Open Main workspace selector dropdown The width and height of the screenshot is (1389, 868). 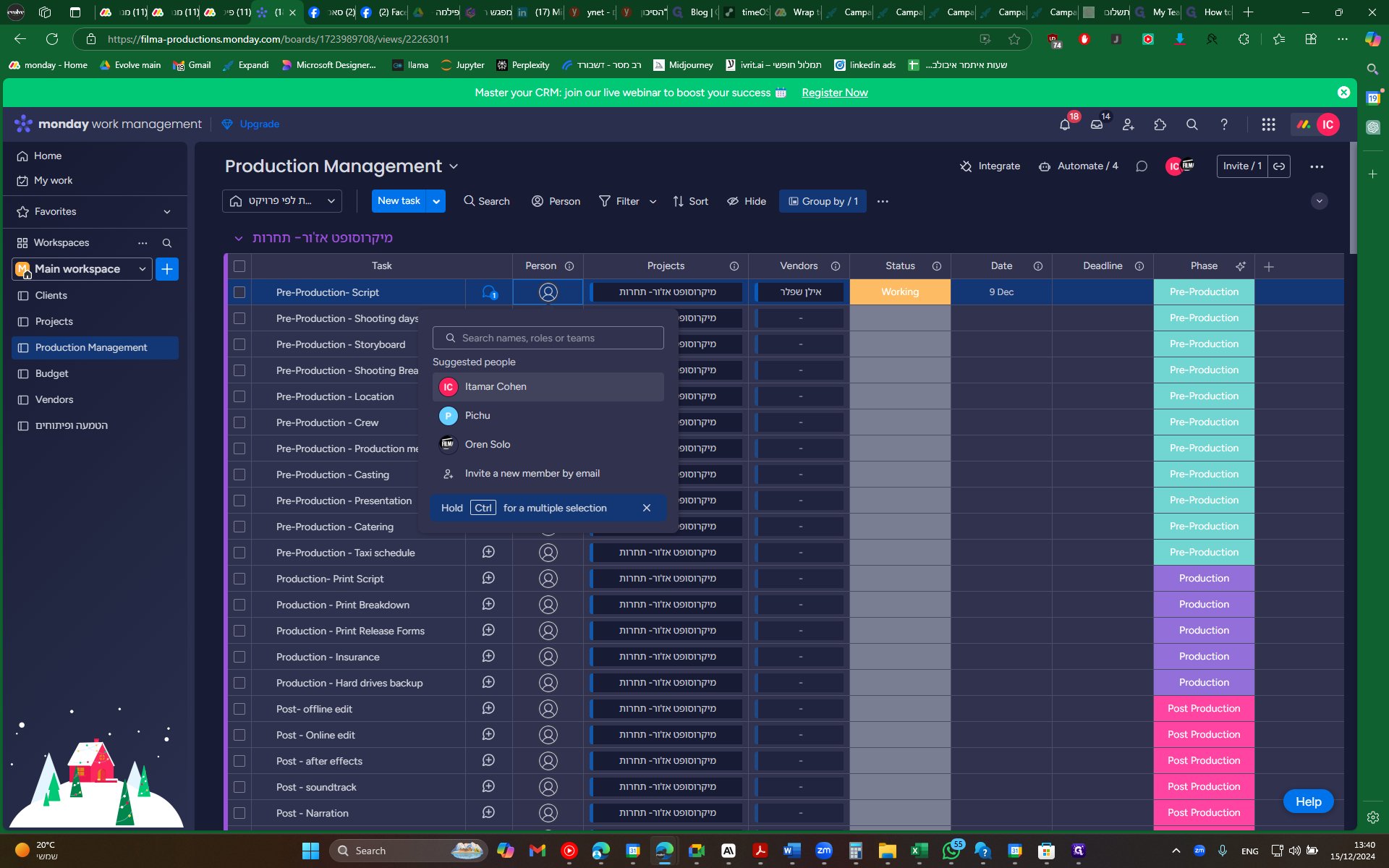click(x=82, y=269)
